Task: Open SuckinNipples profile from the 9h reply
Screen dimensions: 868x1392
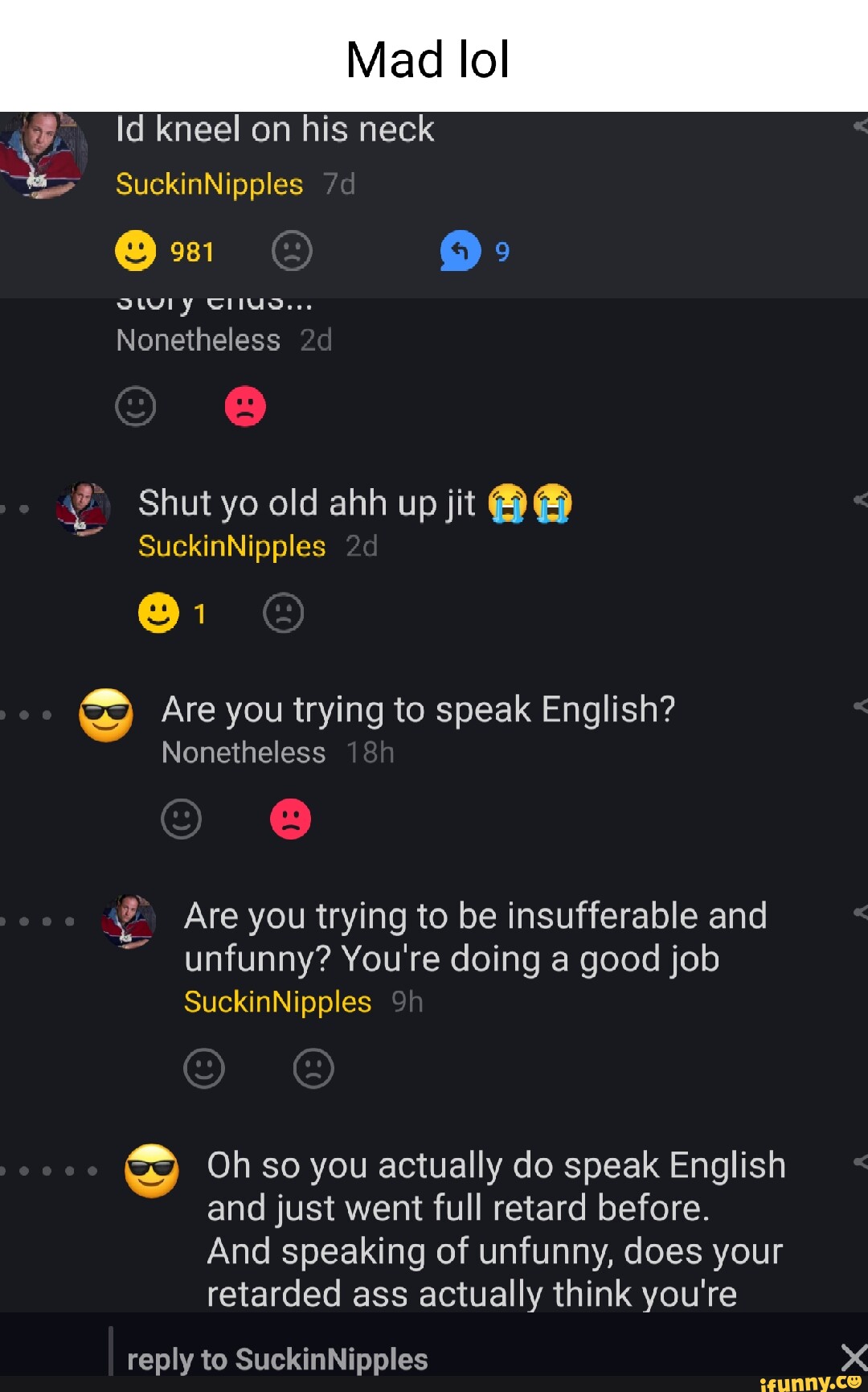Action: 277,1002
